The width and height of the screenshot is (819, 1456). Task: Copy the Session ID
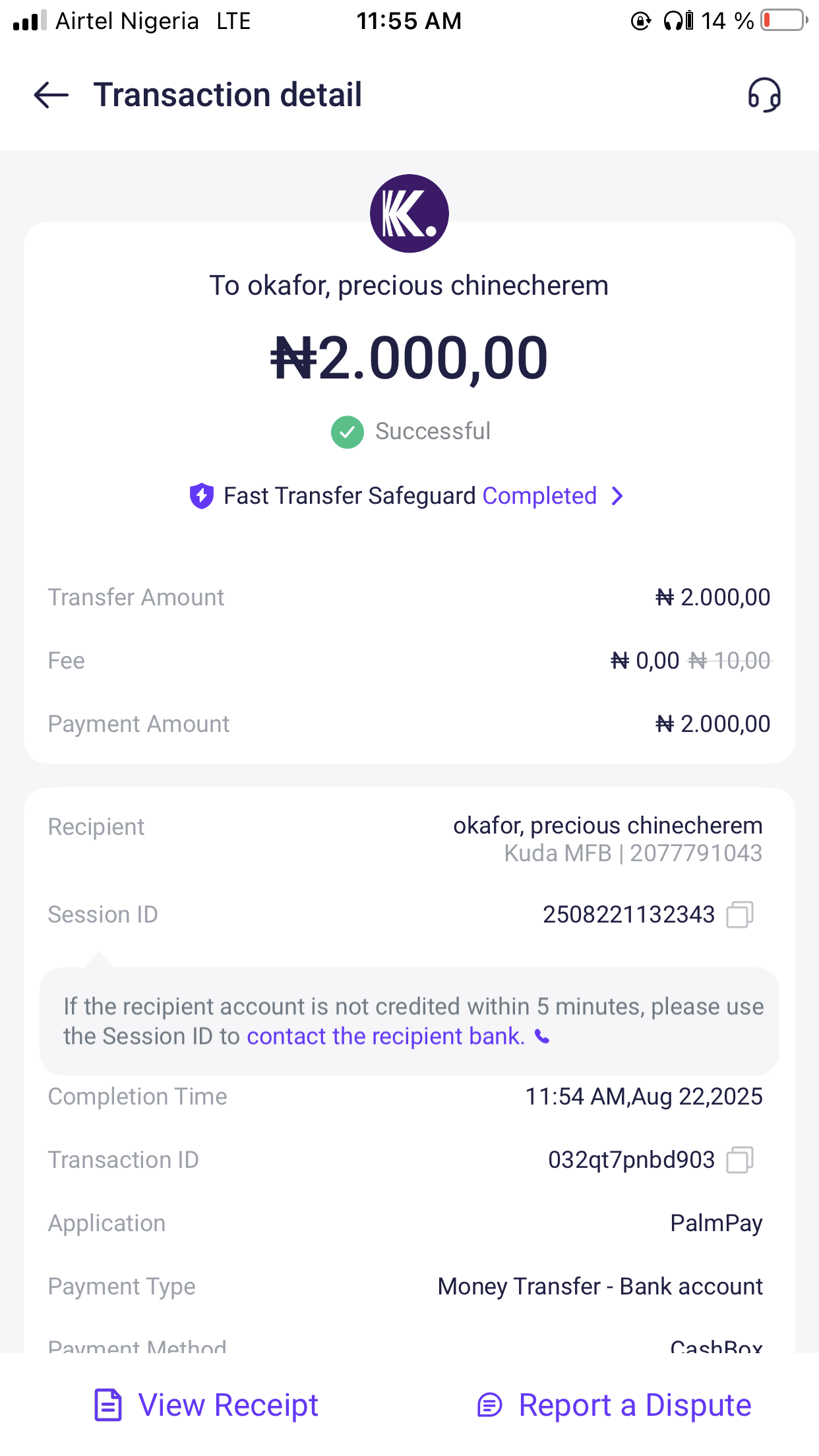(740, 915)
